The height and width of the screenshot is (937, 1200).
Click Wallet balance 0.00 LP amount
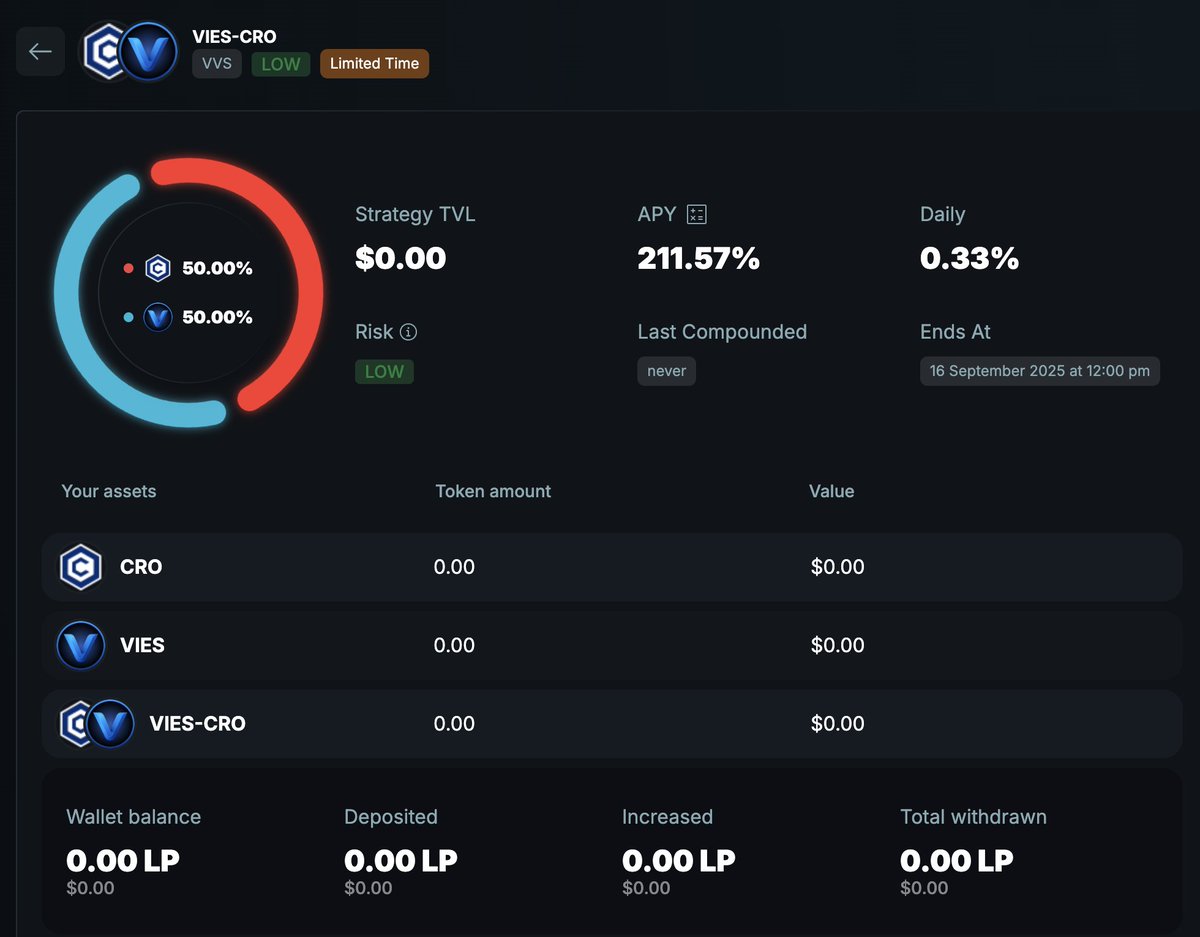point(123,860)
